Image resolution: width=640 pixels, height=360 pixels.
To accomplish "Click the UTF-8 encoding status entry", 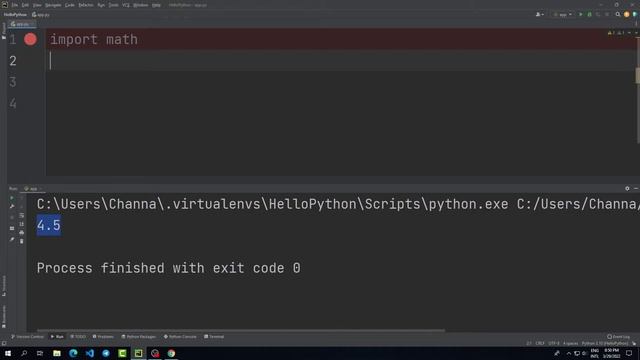I will tap(553, 344).
